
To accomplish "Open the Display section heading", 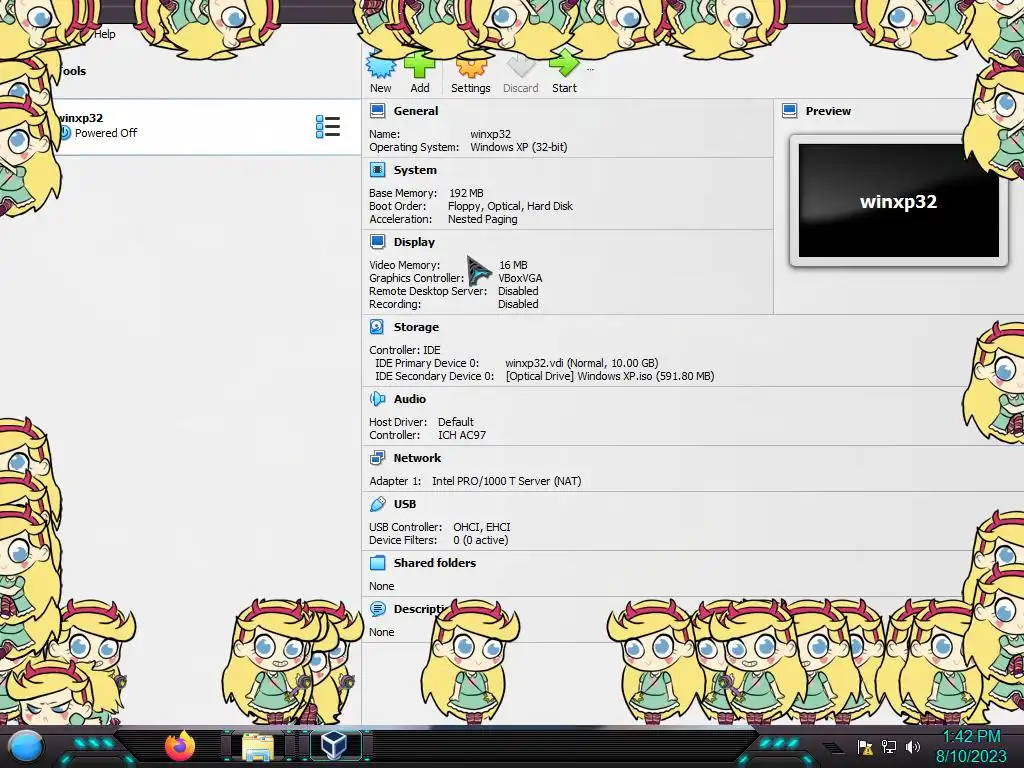I will click(414, 242).
